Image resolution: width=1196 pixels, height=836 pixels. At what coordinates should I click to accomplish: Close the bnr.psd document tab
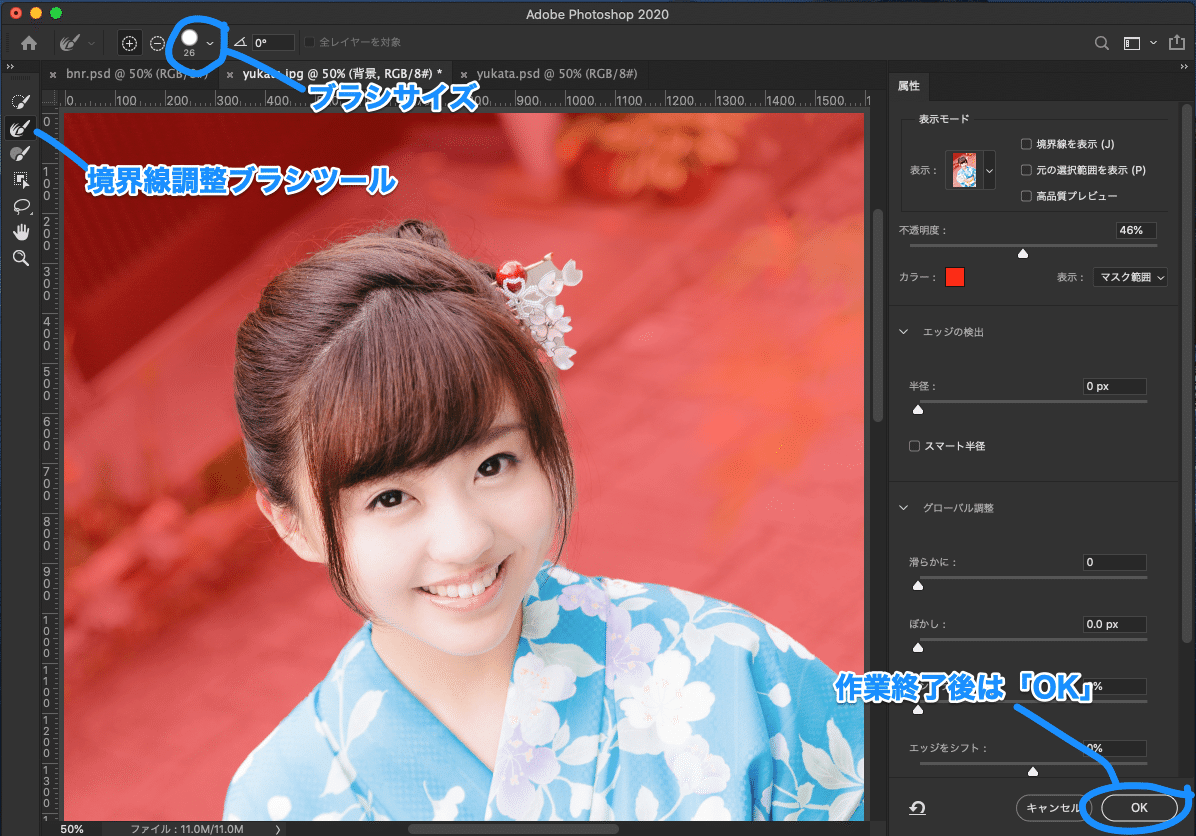[53, 75]
